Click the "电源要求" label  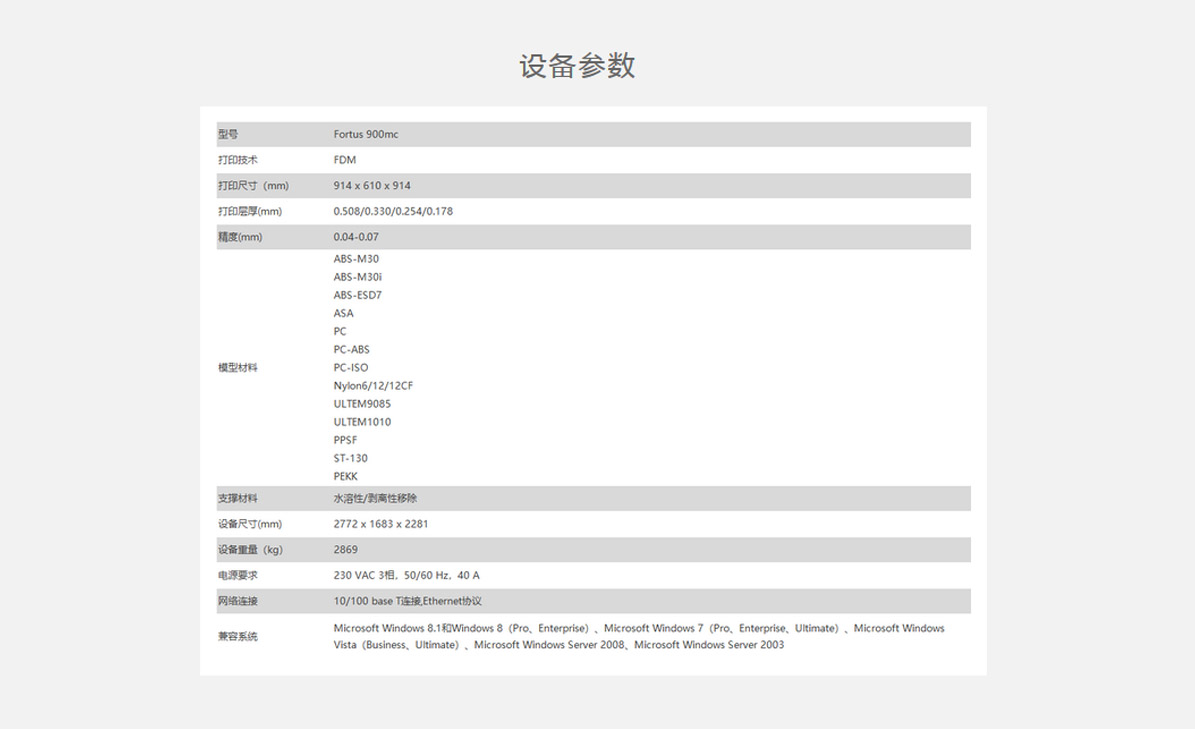[x=238, y=576]
